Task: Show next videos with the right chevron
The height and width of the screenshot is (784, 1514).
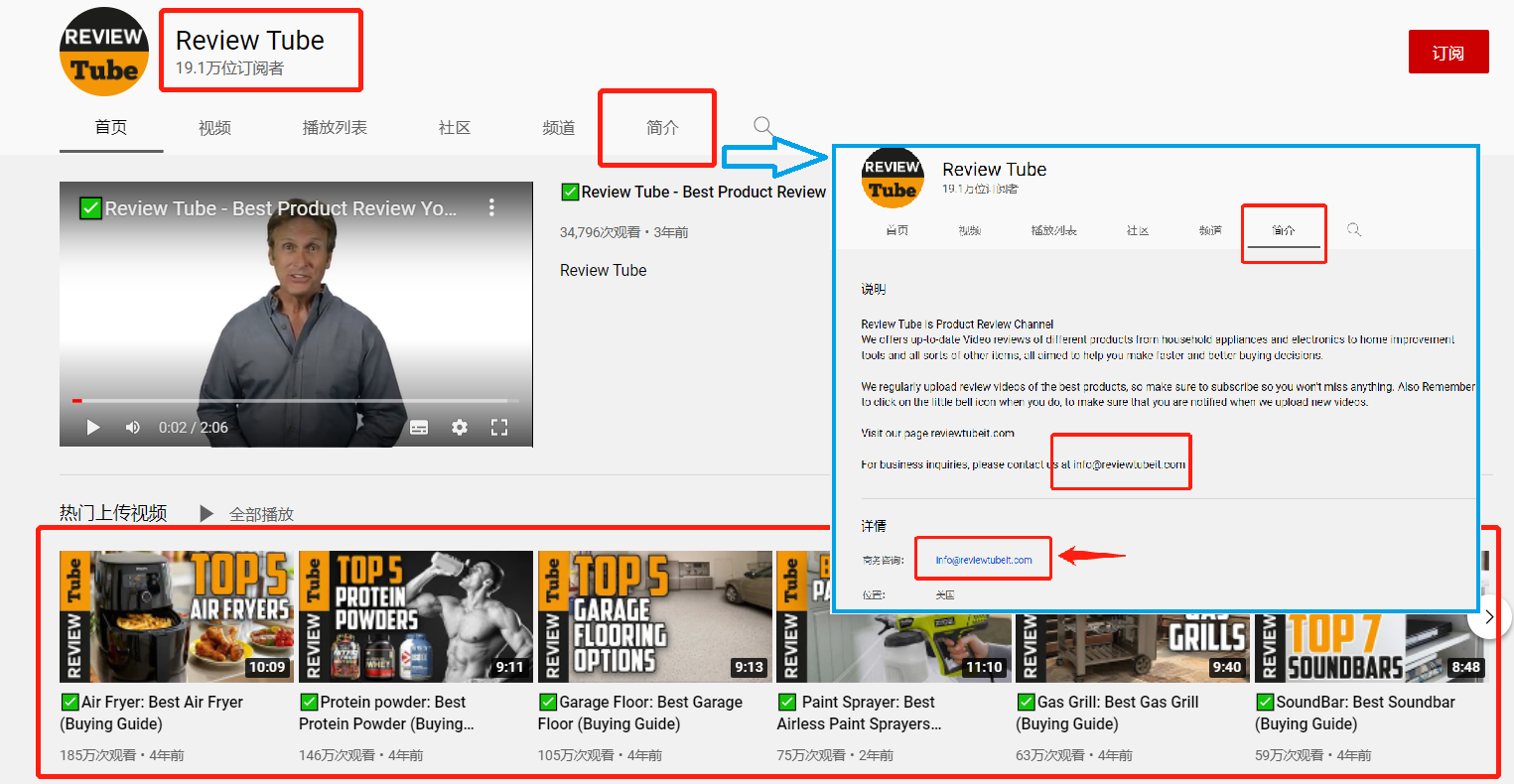Action: point(1489,616)
